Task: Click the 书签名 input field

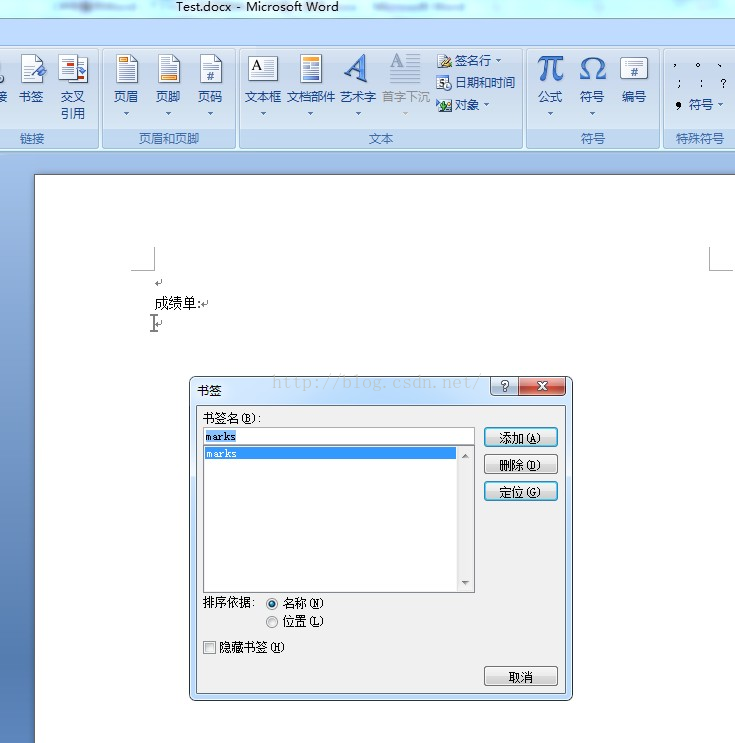Action: (339, 436)
